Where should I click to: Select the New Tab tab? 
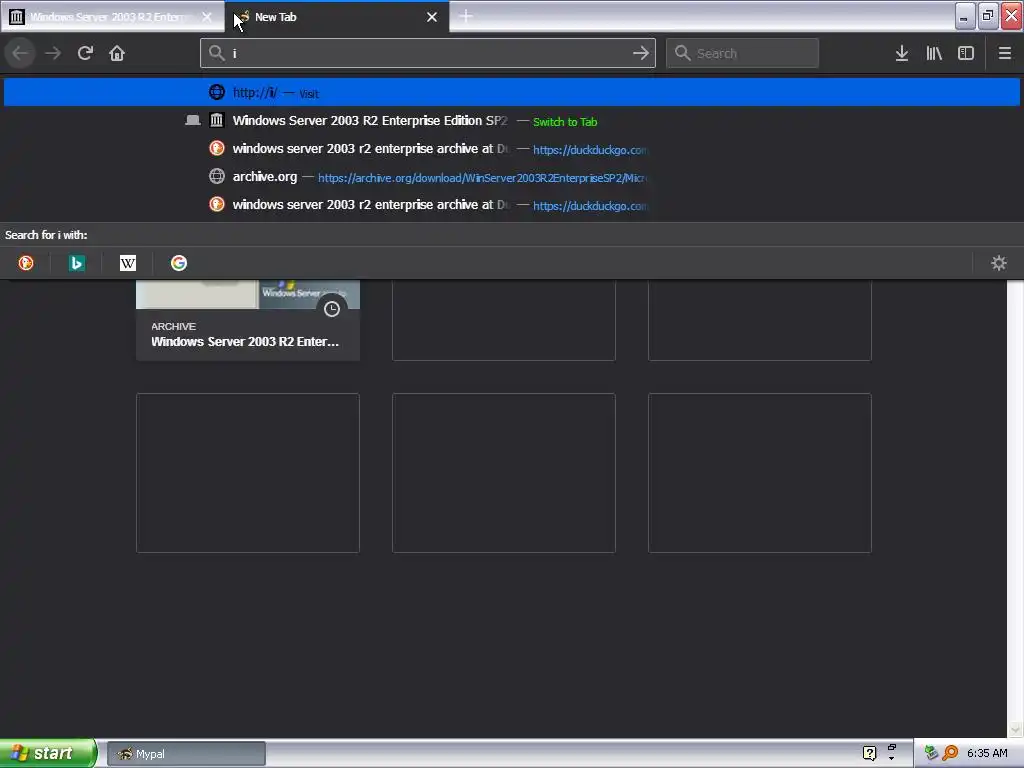point(337,17)
